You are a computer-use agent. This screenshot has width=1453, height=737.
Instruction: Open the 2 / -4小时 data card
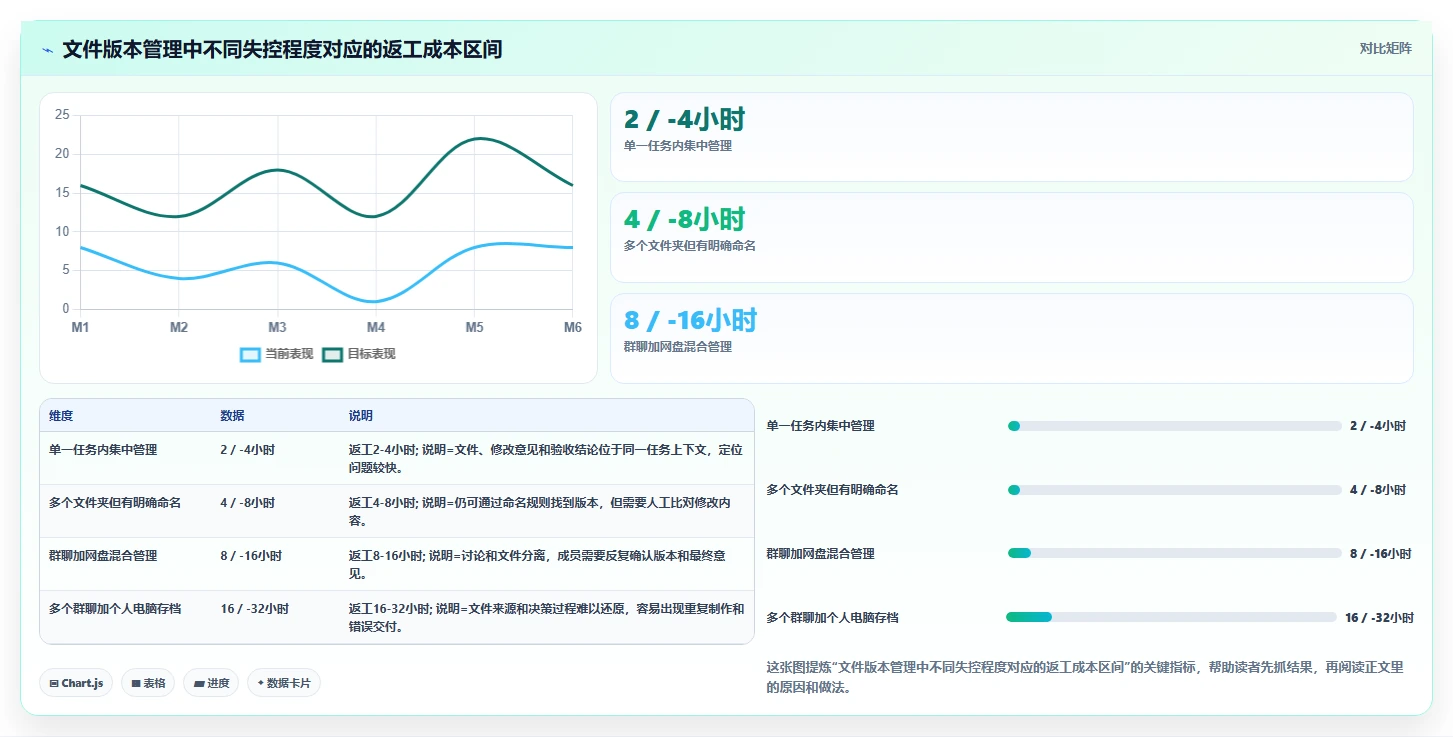(1012, 137)
